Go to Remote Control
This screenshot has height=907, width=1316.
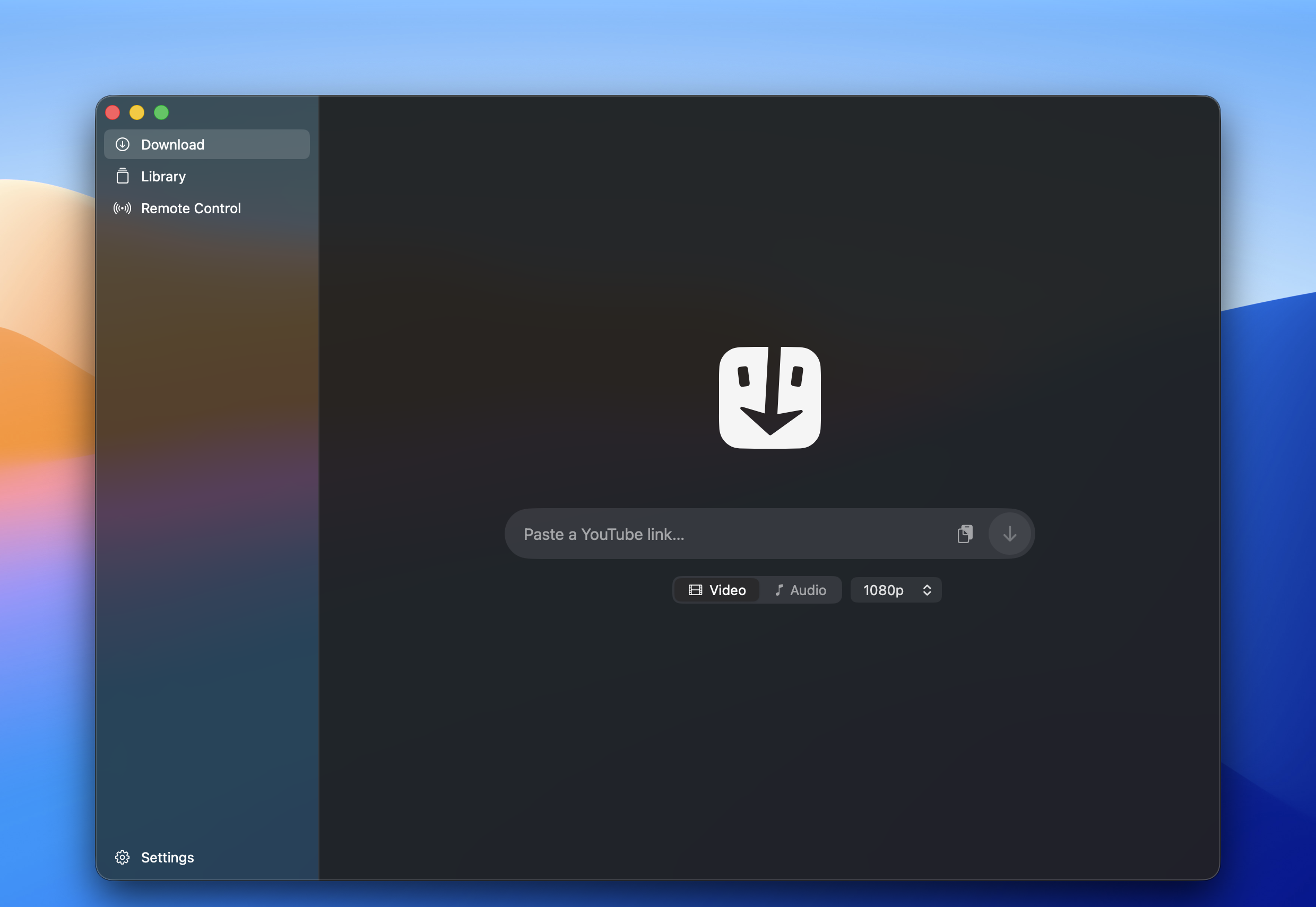tap(206, 208)
